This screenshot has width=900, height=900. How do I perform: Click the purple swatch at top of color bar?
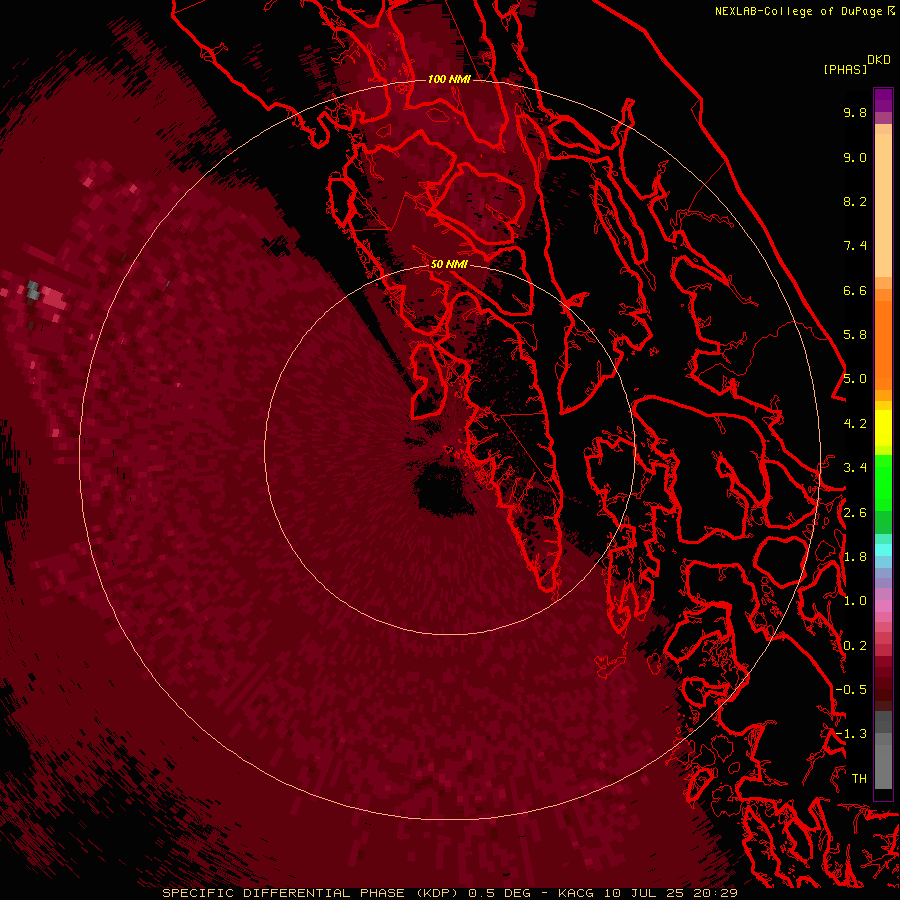[x=883, y=100]
